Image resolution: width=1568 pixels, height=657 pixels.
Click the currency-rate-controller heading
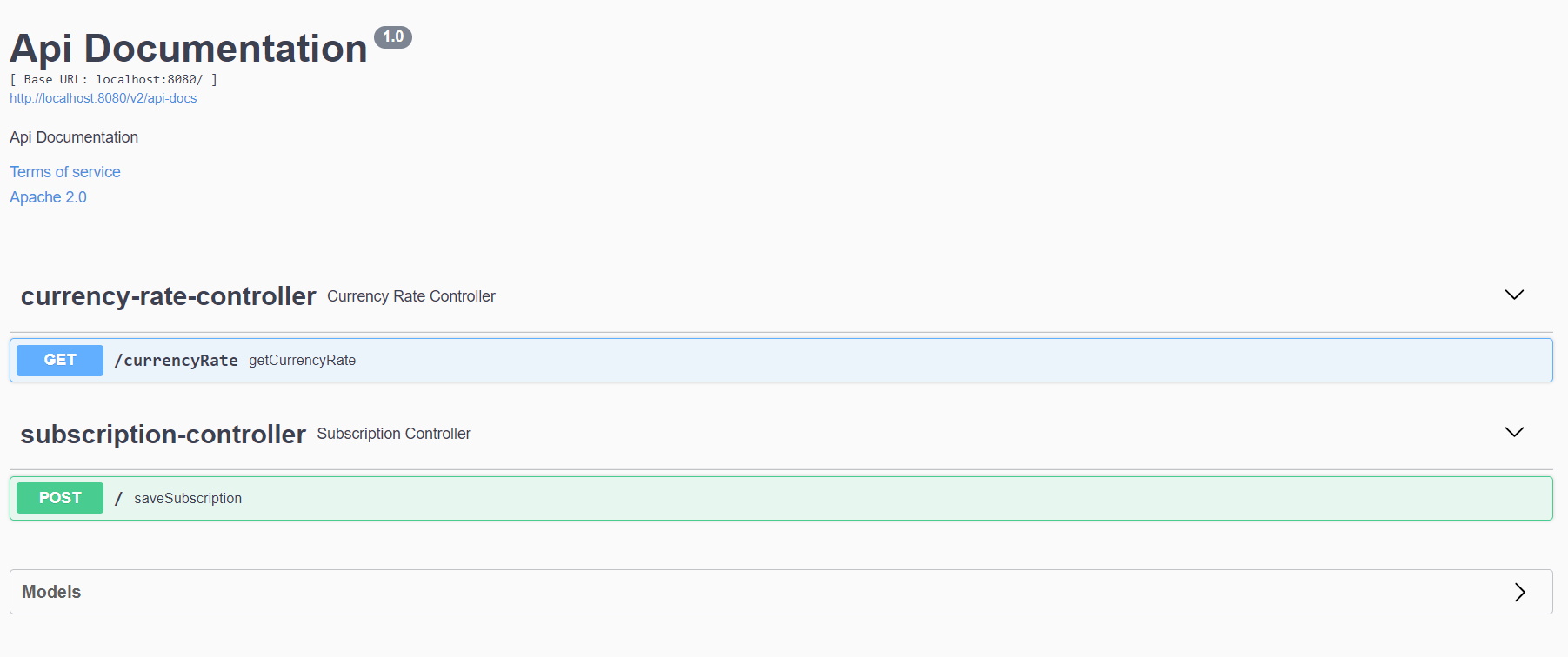coord(169,296)
